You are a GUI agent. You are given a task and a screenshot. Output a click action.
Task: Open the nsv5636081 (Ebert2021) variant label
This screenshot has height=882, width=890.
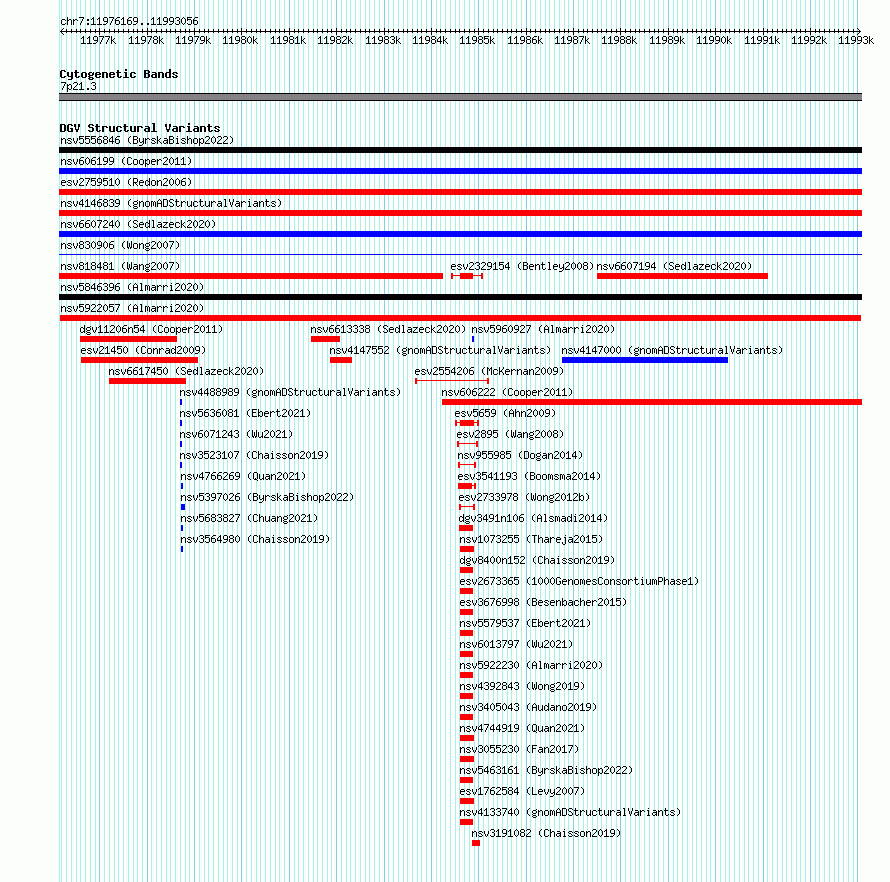coord(245,413)
